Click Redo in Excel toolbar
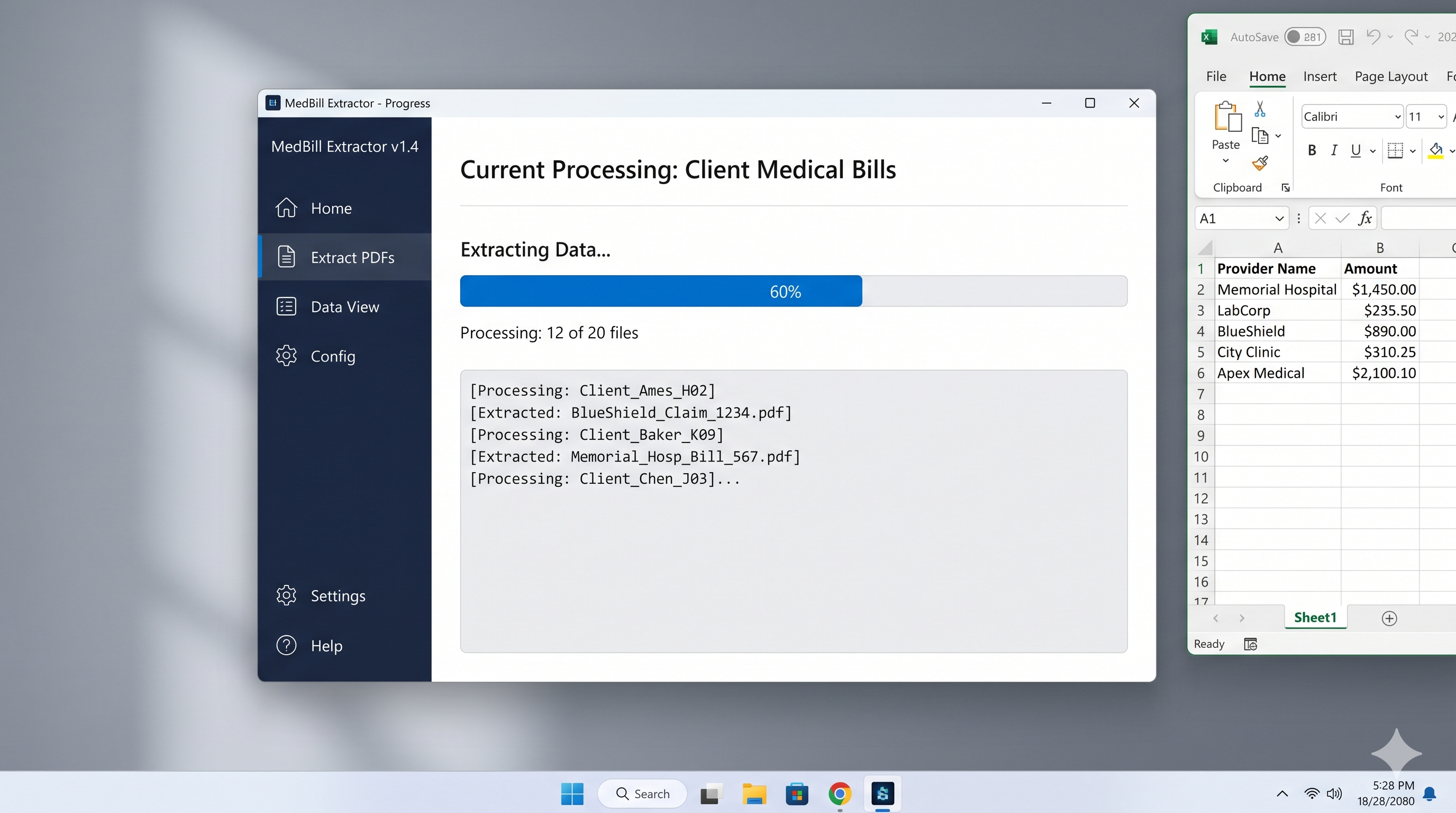Viewport: 1456px width, 813px height. pyautogui.click(x=1412, y=37)
